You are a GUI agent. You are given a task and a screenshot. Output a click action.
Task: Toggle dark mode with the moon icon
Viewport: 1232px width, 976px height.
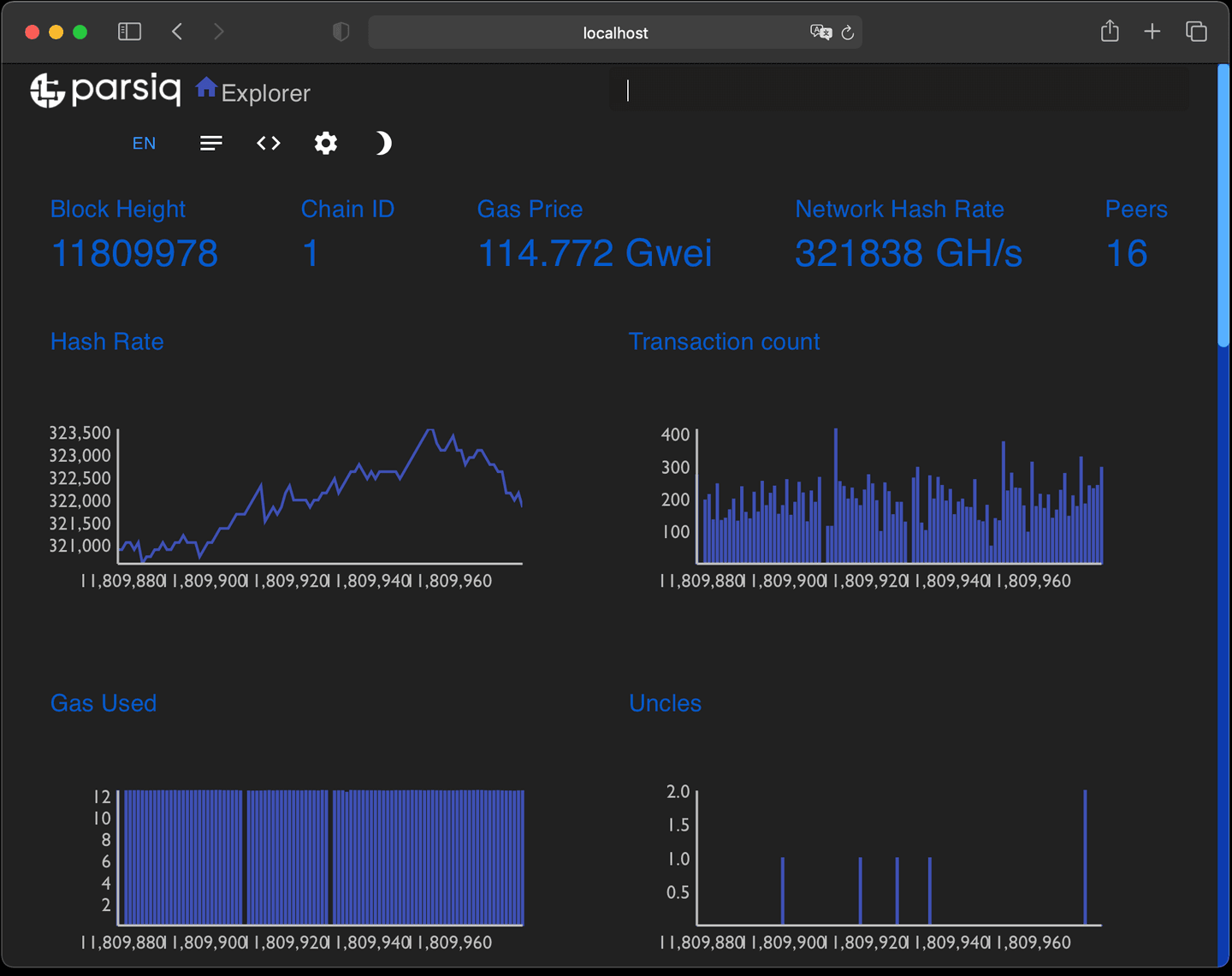383,143
